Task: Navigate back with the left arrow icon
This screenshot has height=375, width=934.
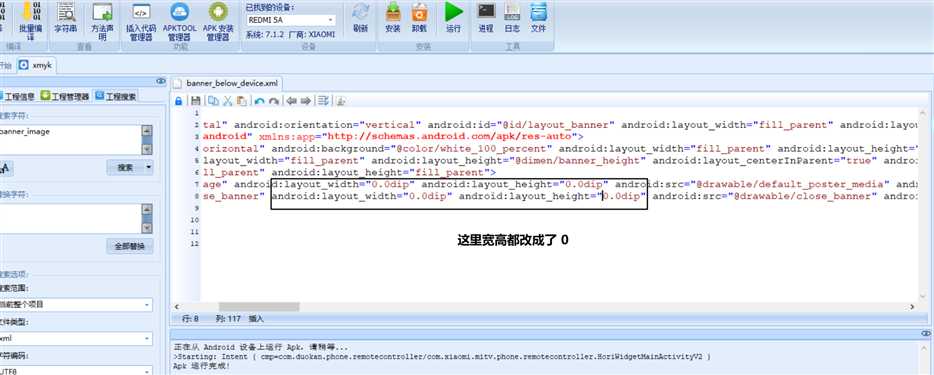Action: point(291,101)
